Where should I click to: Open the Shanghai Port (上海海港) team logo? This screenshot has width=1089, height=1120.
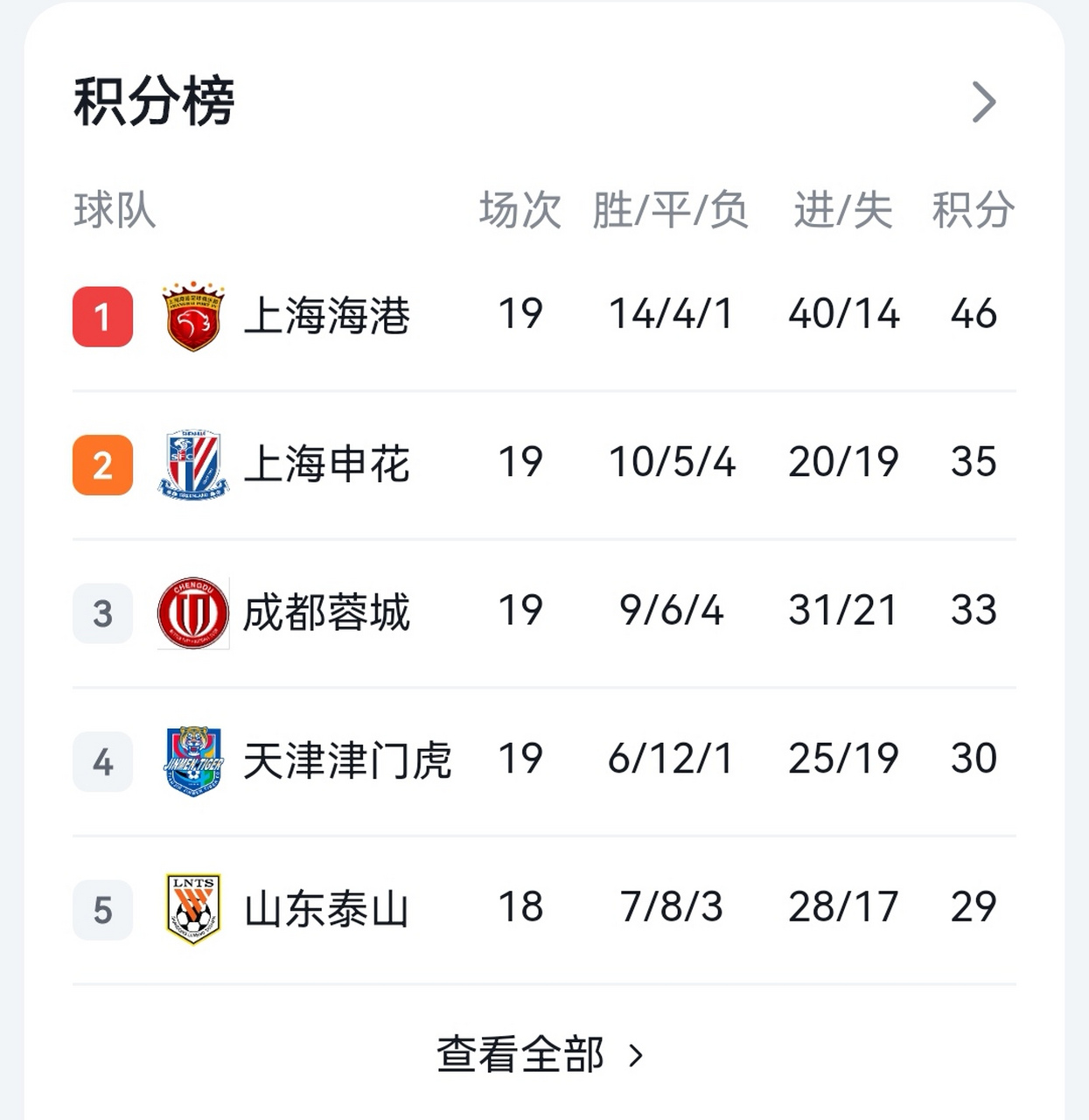tap(193, 317)
